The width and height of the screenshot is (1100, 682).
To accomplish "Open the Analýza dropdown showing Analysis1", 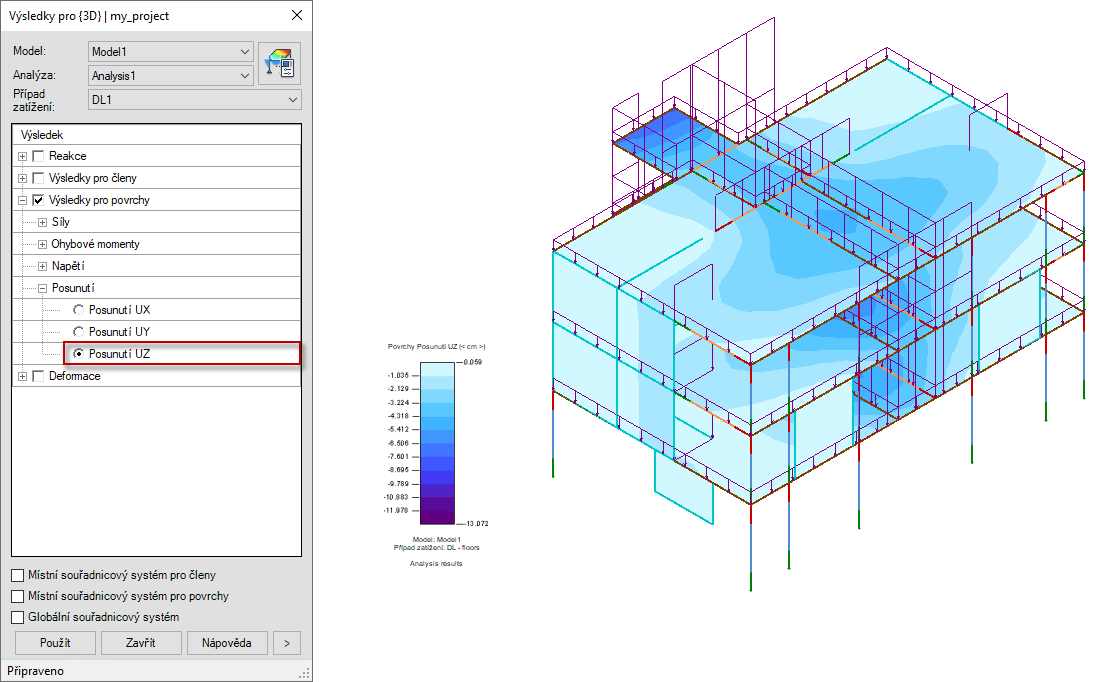I will point(171,75).
